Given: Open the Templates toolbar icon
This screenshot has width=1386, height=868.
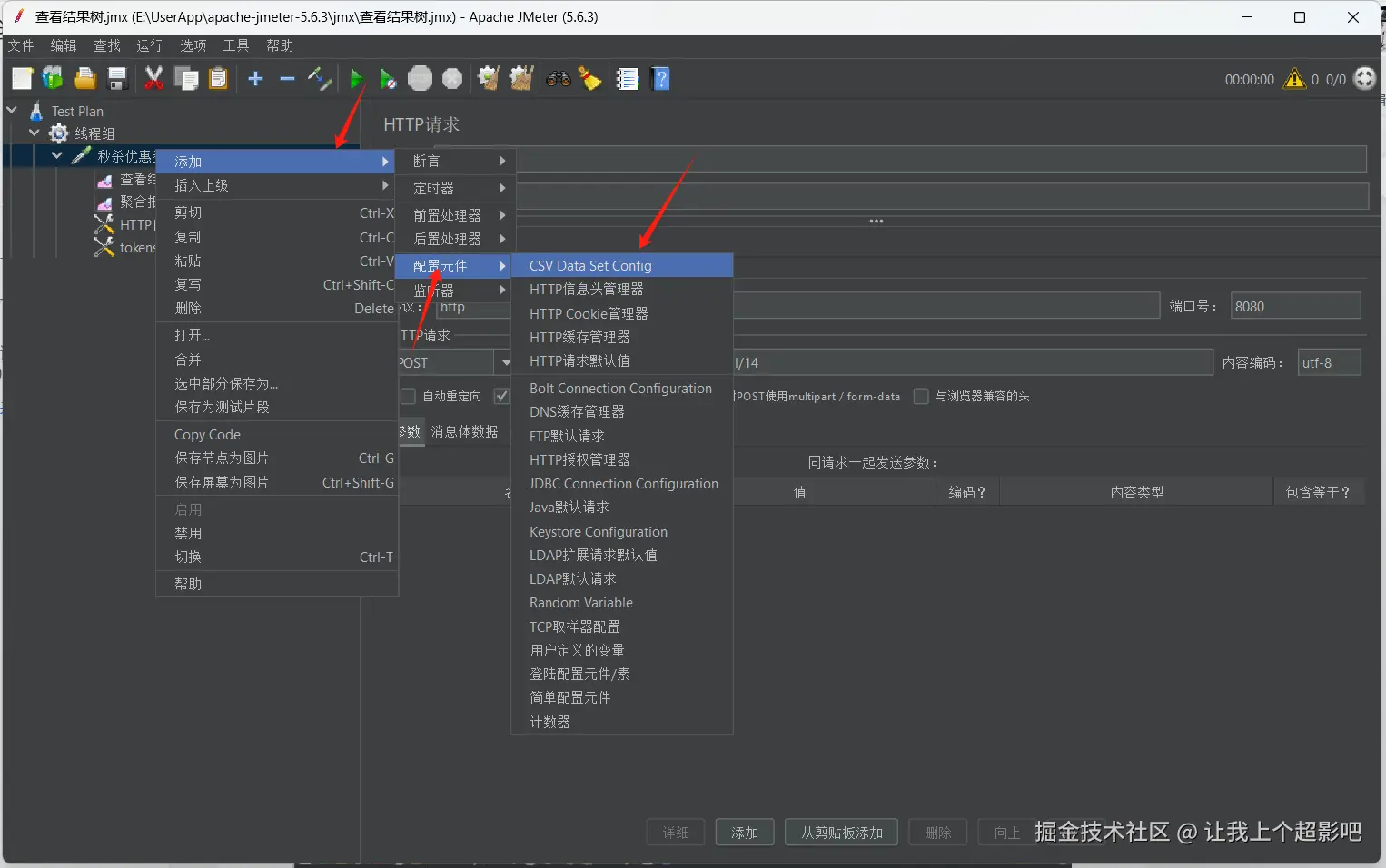Looking at the screenshot, I should 53,79.
